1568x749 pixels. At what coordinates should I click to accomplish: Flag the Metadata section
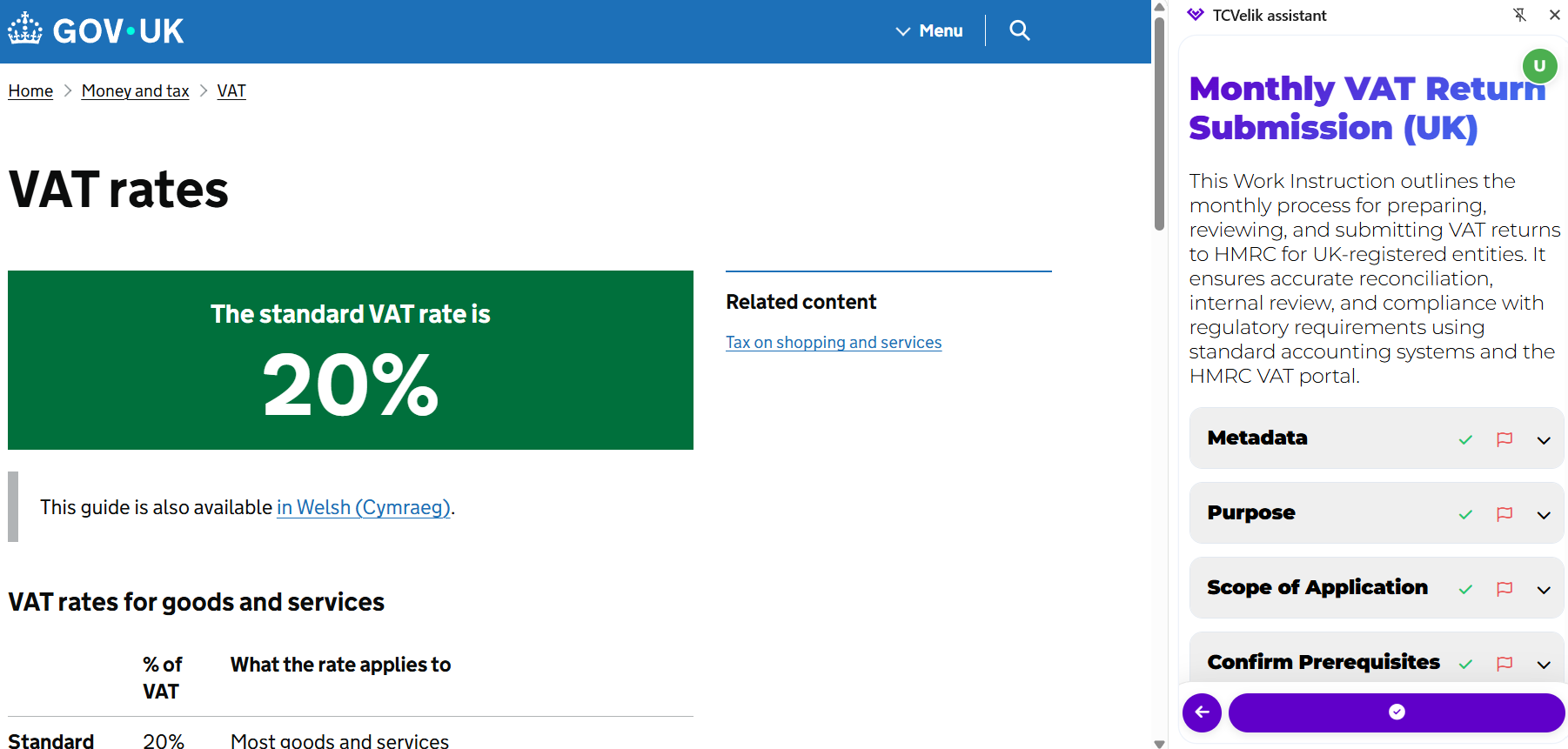tap(1504, 439)
